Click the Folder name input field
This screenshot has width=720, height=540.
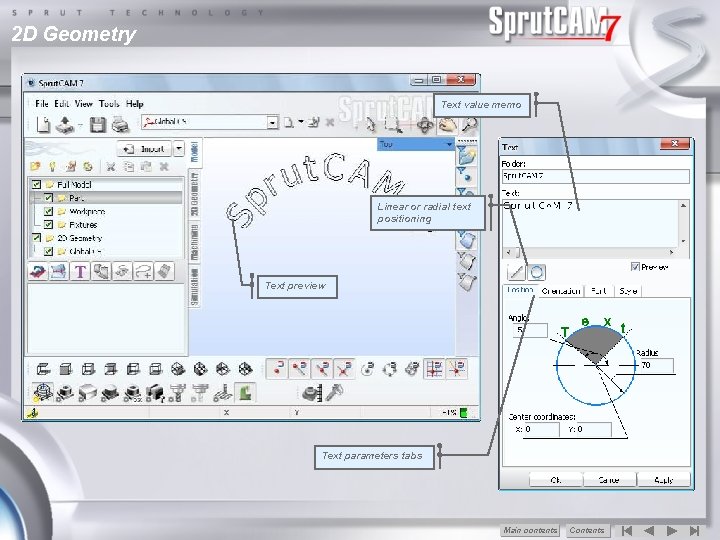tap(596, 176)
